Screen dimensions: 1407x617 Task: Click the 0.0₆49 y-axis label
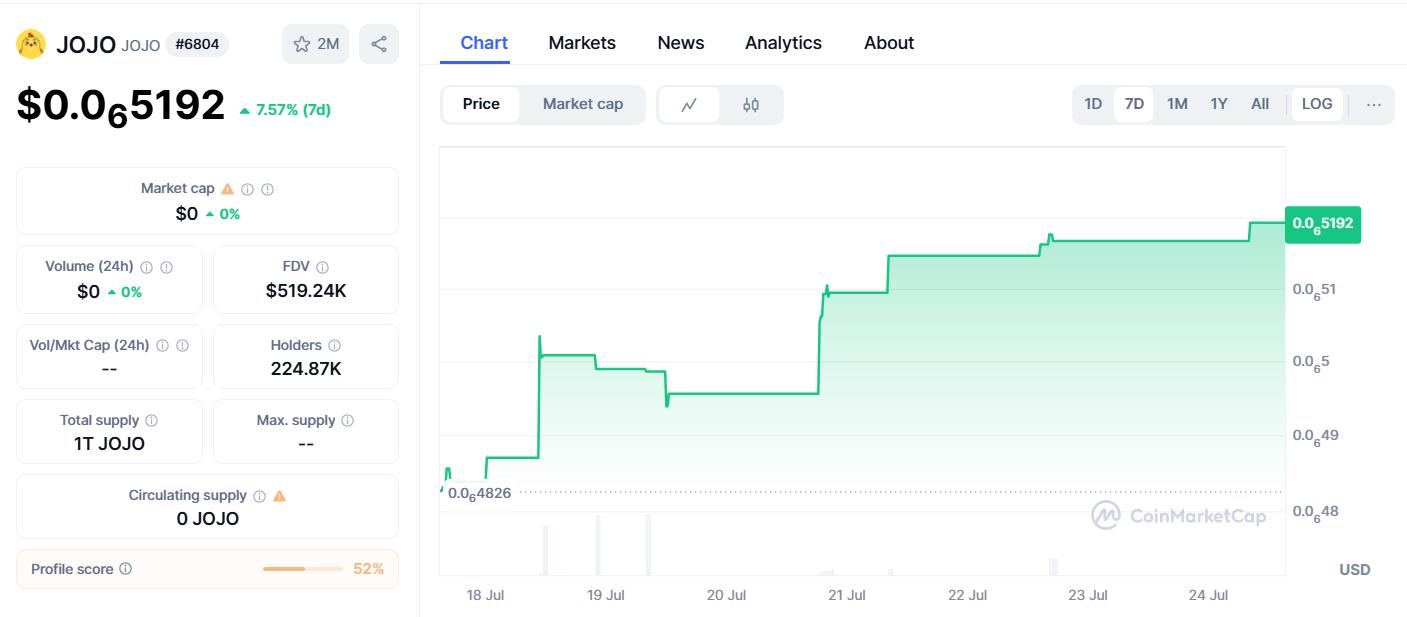[x=1315, y=436]
